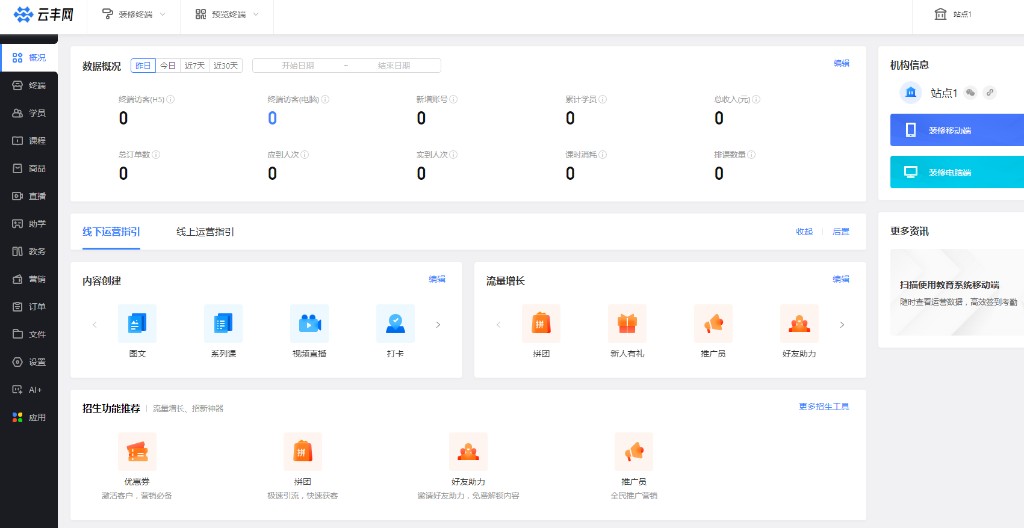The image size is (1024, 528).
Task: Open 好友助力 icon in 流量增长 card
Action: click(x=799, y=323)
